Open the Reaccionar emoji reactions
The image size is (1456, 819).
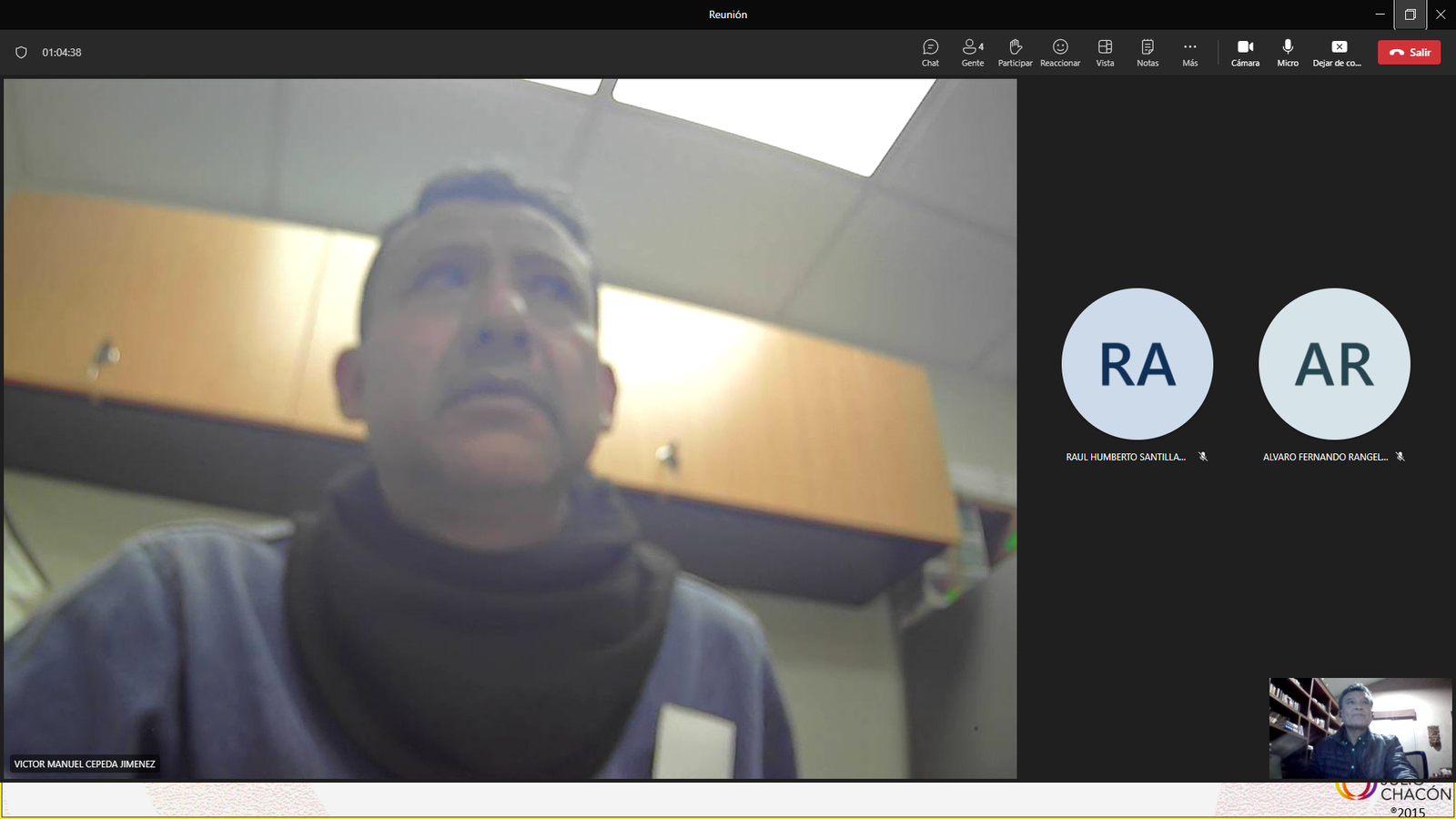pyautogui.click(x=1060, y=52)
